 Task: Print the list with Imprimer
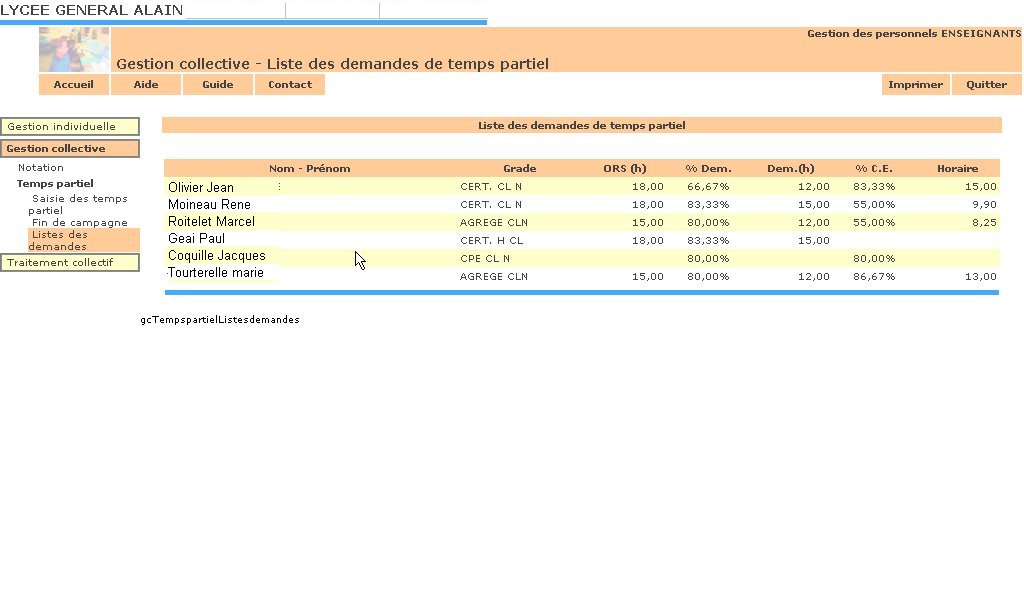tap(916, 85)
